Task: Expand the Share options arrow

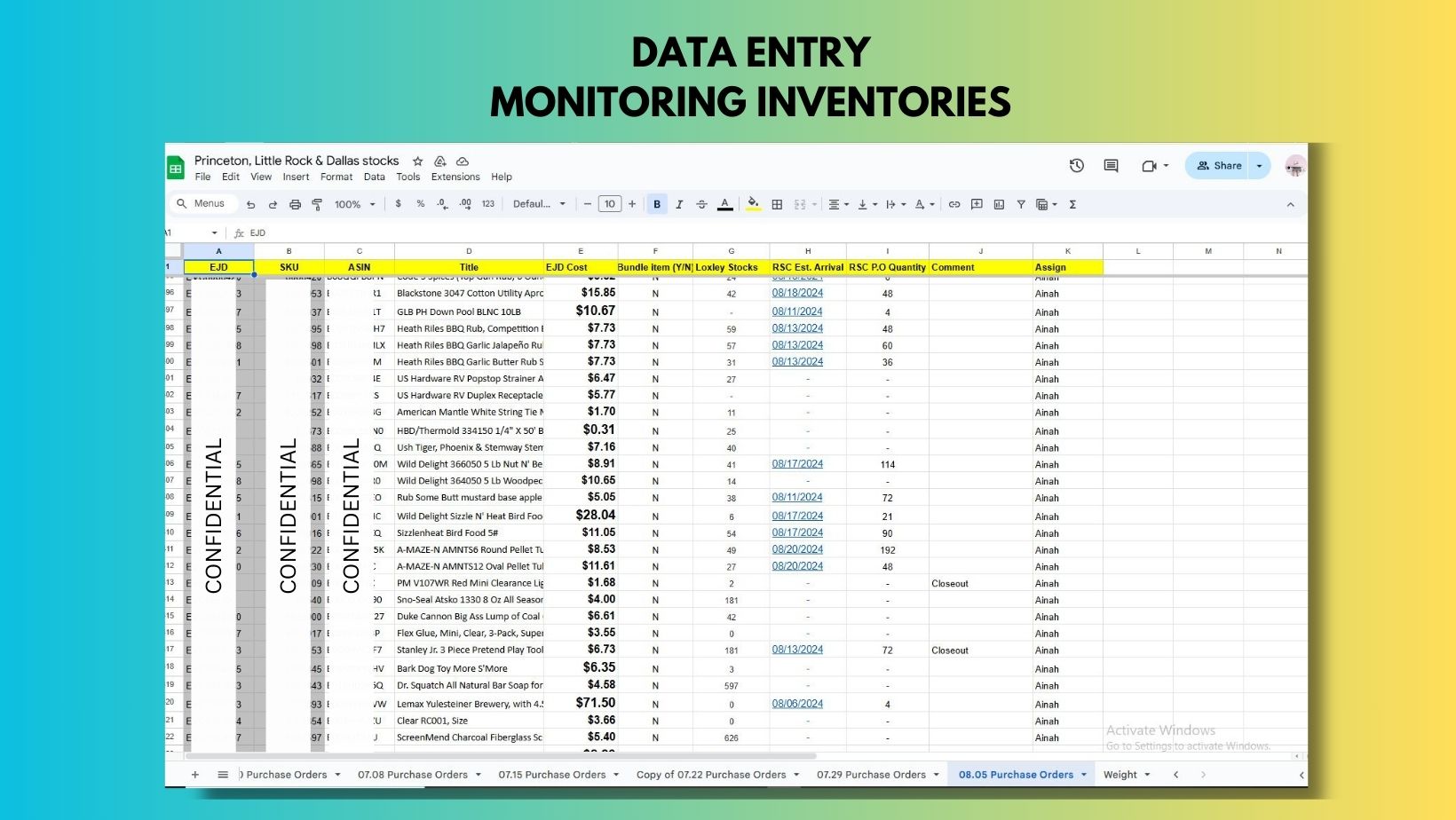Action: point(1259,166)
